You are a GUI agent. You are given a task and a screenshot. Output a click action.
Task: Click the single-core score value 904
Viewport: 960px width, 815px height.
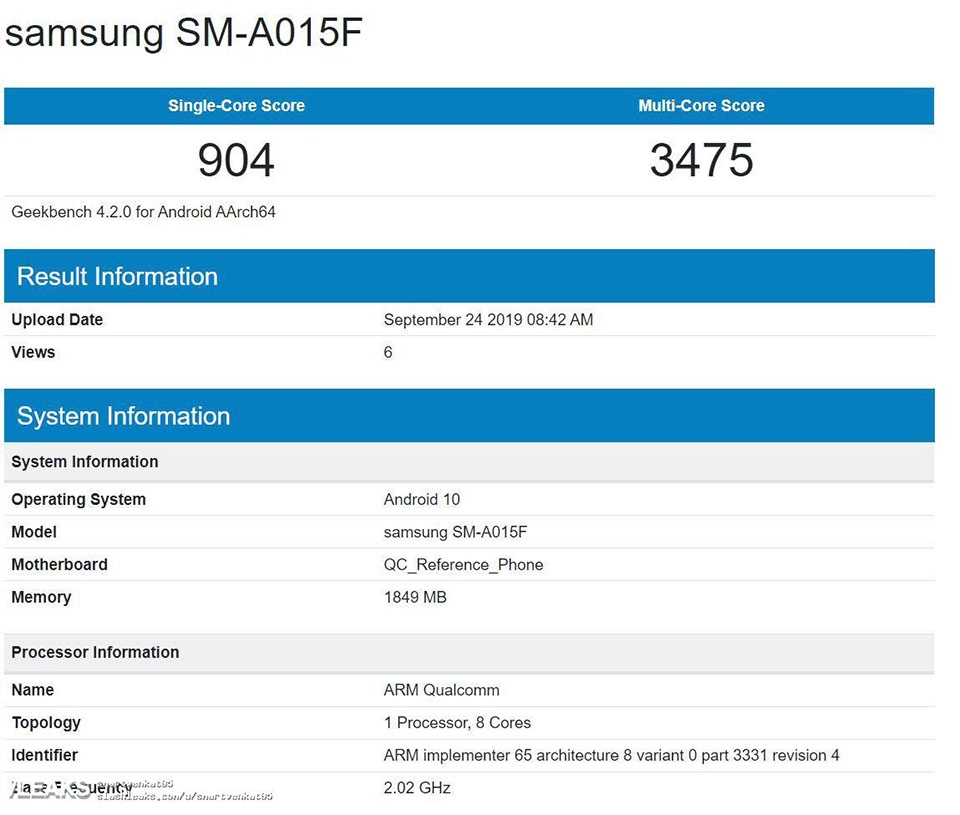coord(236,160)
